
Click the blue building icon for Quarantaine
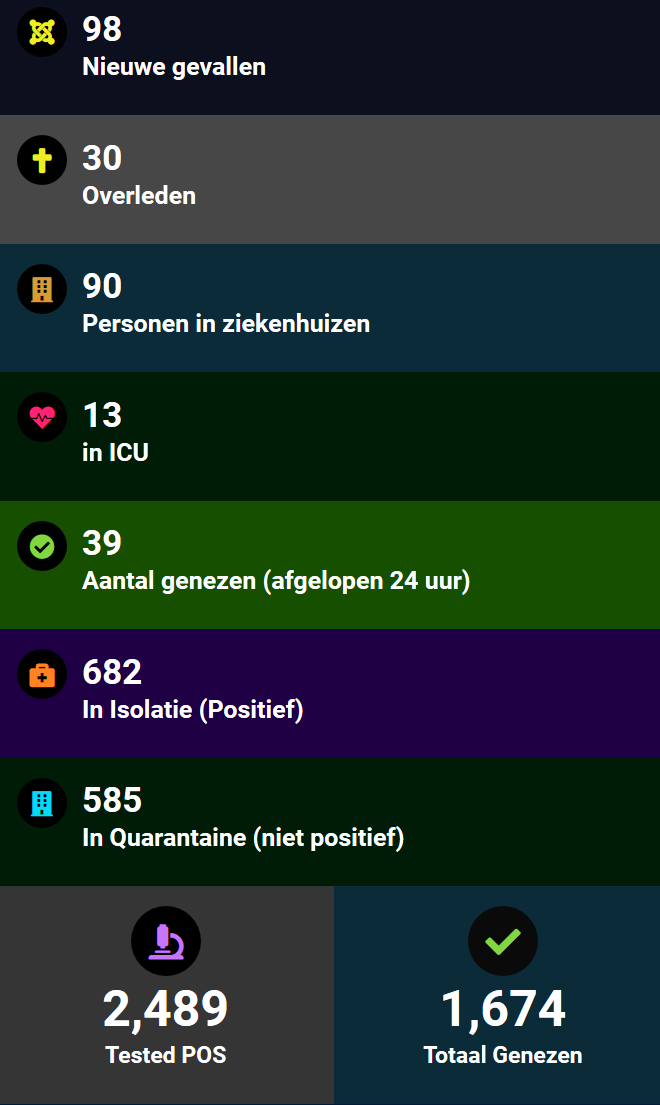[42, 803]
